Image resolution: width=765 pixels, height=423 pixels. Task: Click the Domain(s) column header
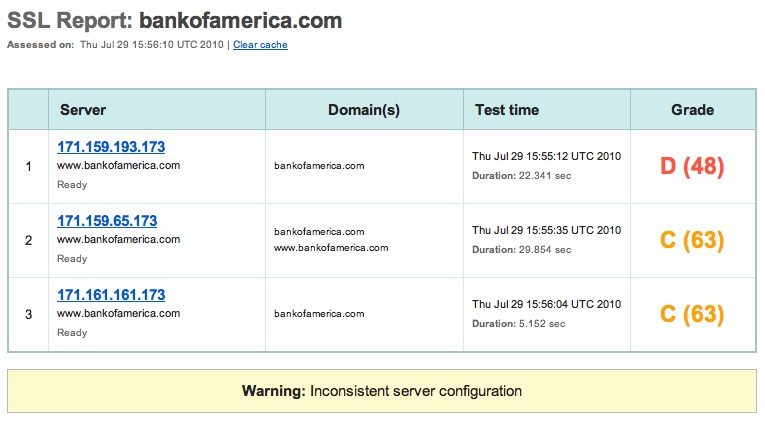(x=364, y=110)
